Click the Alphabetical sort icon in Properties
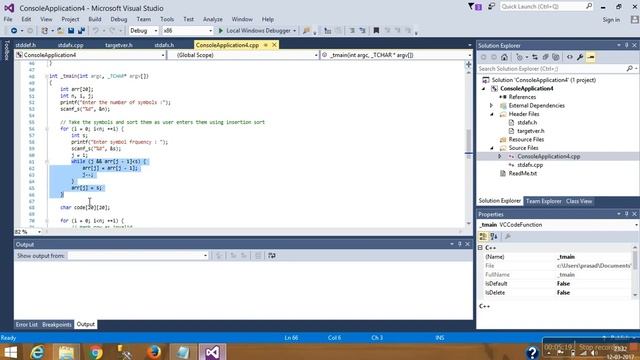This screenshot has height=360, width=640. [x=494, y=236]
